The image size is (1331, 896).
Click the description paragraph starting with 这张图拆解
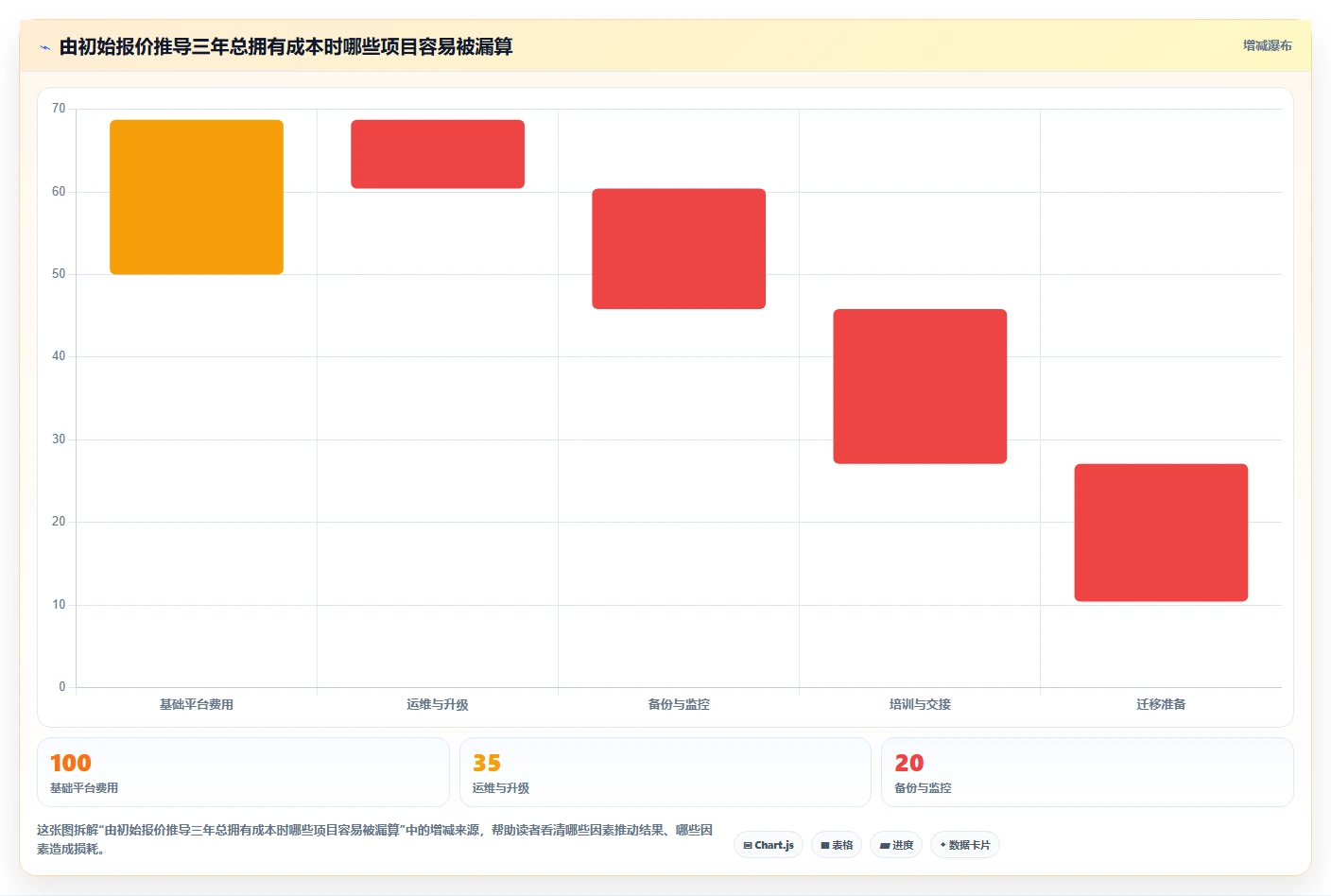click(375, 839)
